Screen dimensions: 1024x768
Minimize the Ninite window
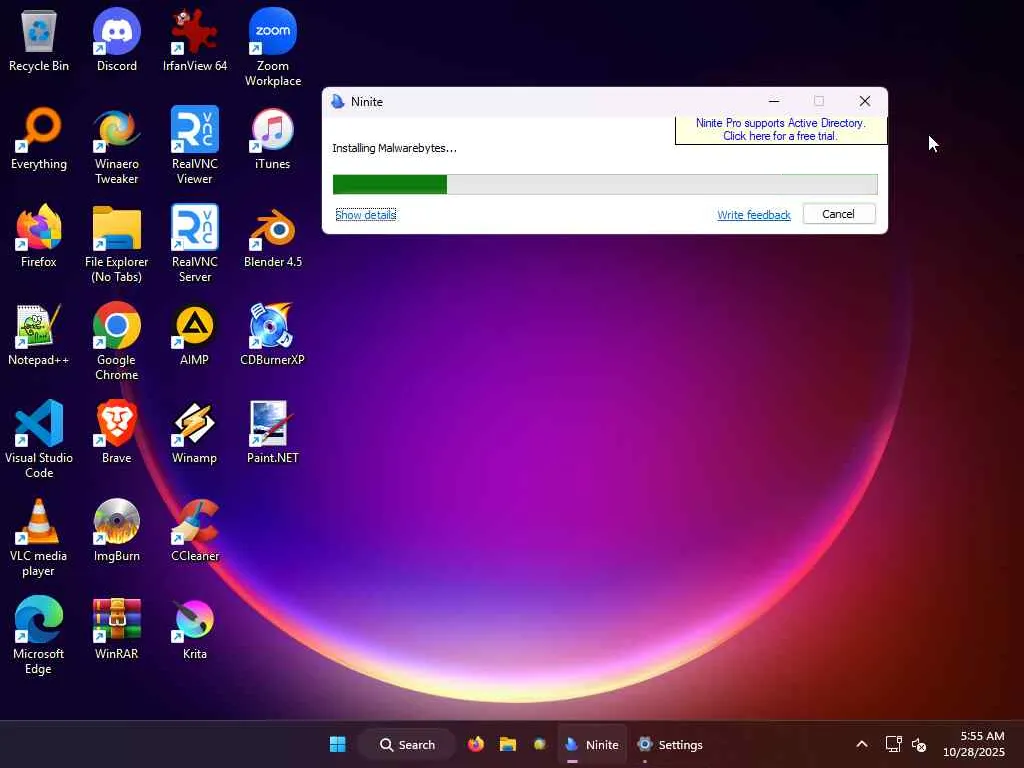tap(774, 101)
